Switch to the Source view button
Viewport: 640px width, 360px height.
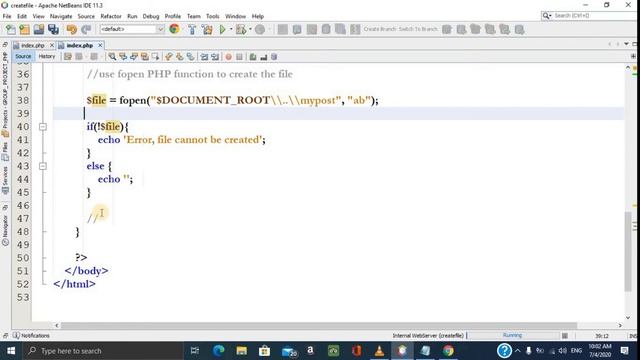point(23,56)
